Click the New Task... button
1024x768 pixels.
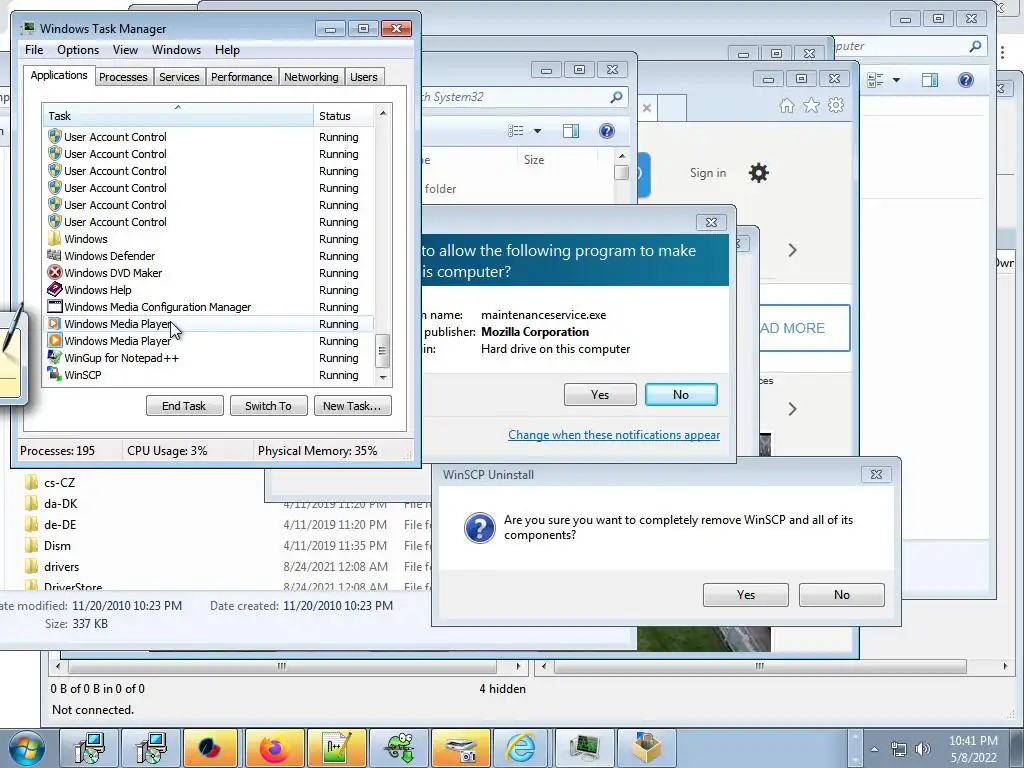tap(352, 406)
